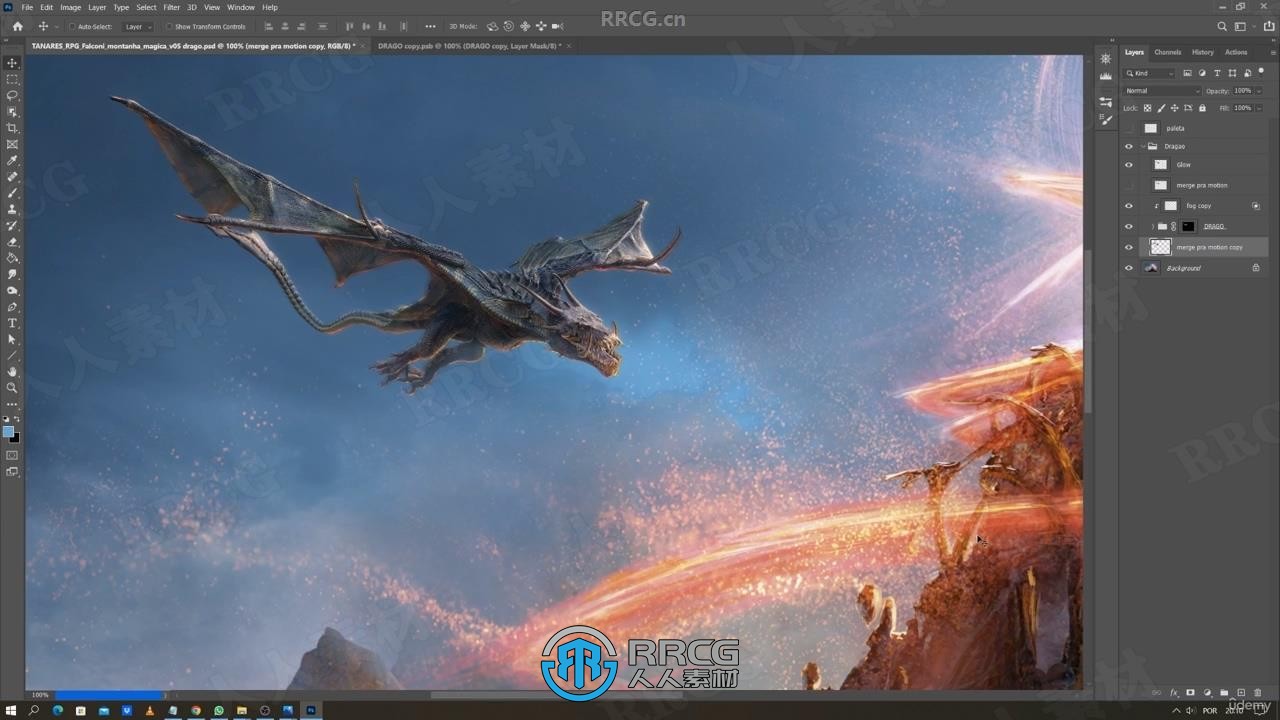Click the zoom percentage field at bottom left

click(40, 694)
